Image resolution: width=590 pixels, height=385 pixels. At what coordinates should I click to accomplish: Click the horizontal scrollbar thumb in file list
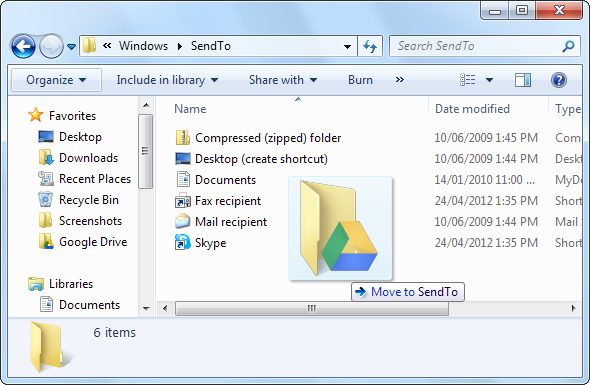(x=312, y=309)
